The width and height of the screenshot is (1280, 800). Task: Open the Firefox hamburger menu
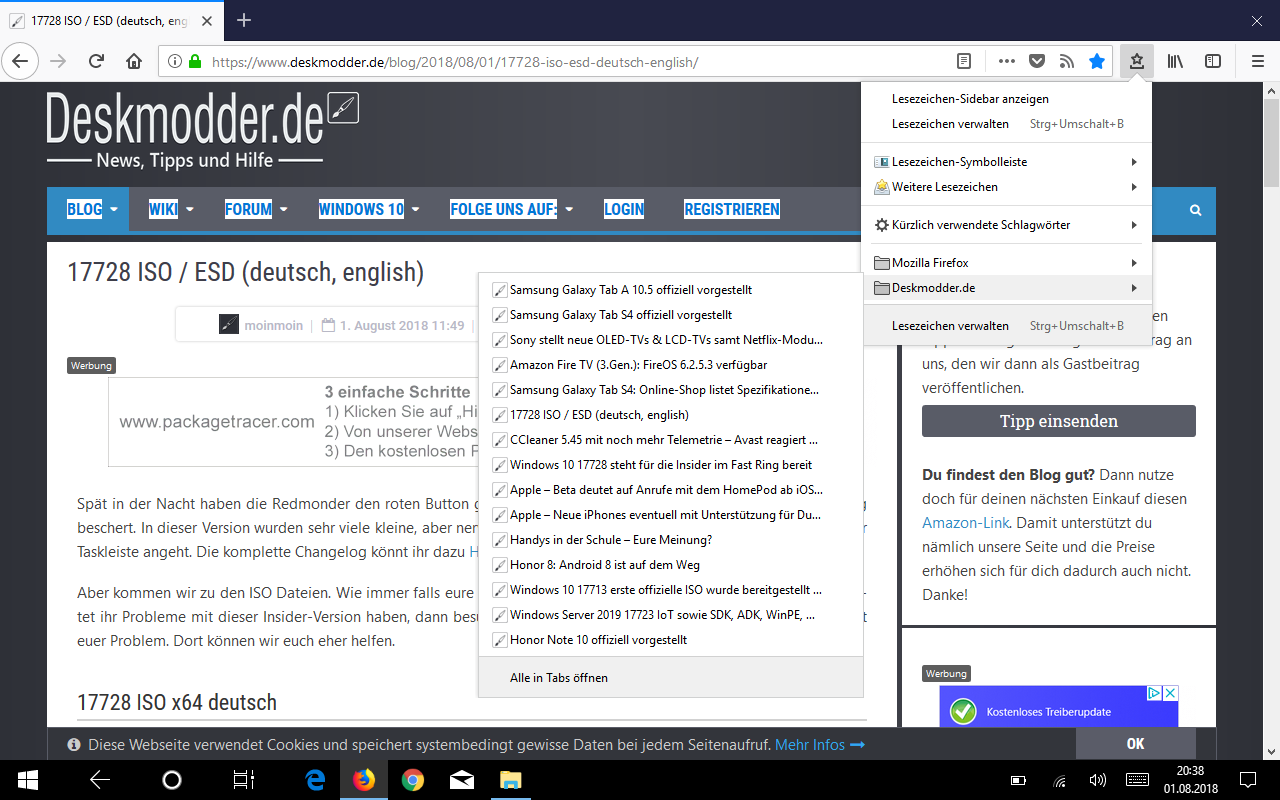click(x=1258, y=61)
